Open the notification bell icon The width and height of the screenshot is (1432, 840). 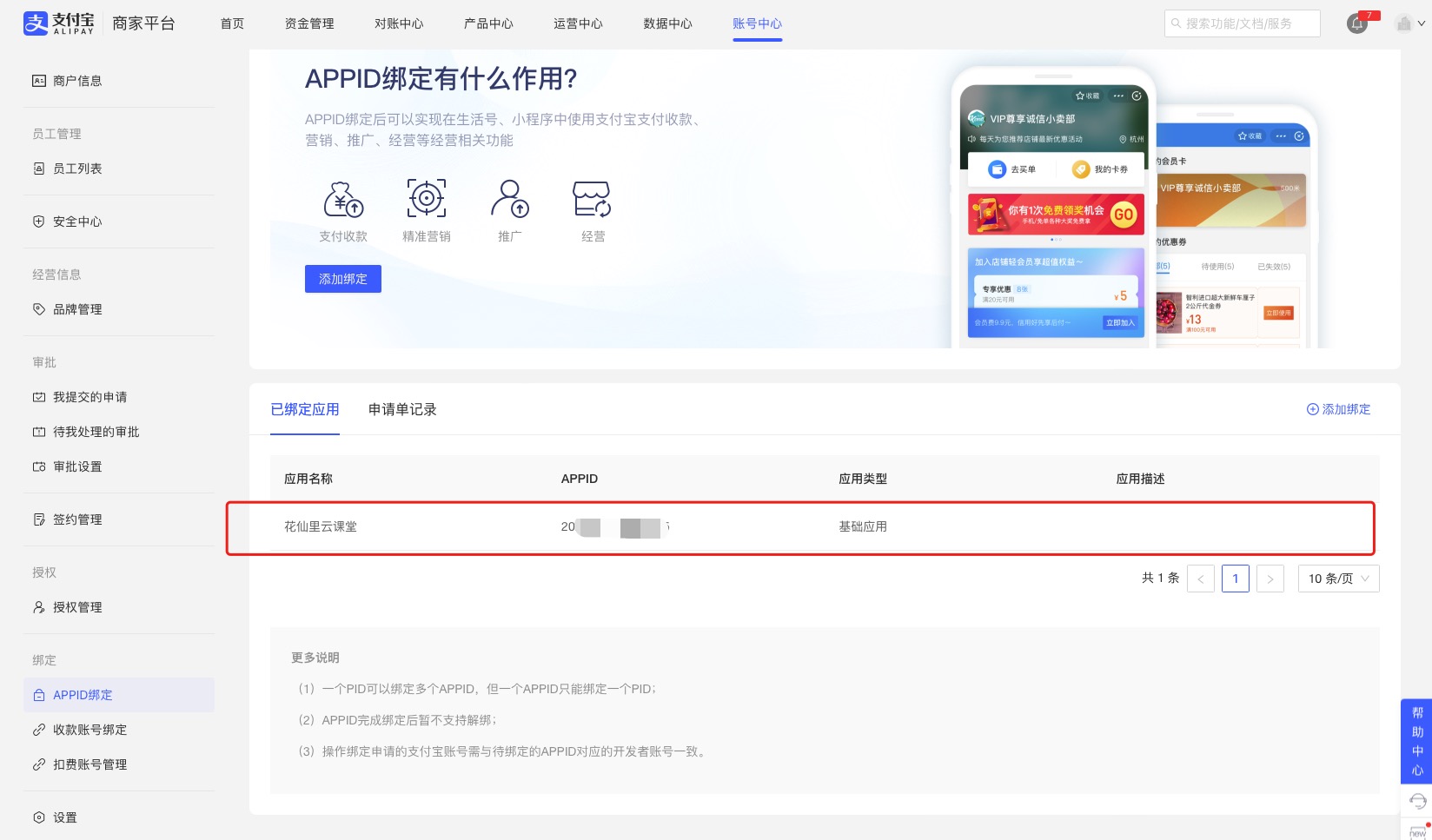coord(1357,23)
